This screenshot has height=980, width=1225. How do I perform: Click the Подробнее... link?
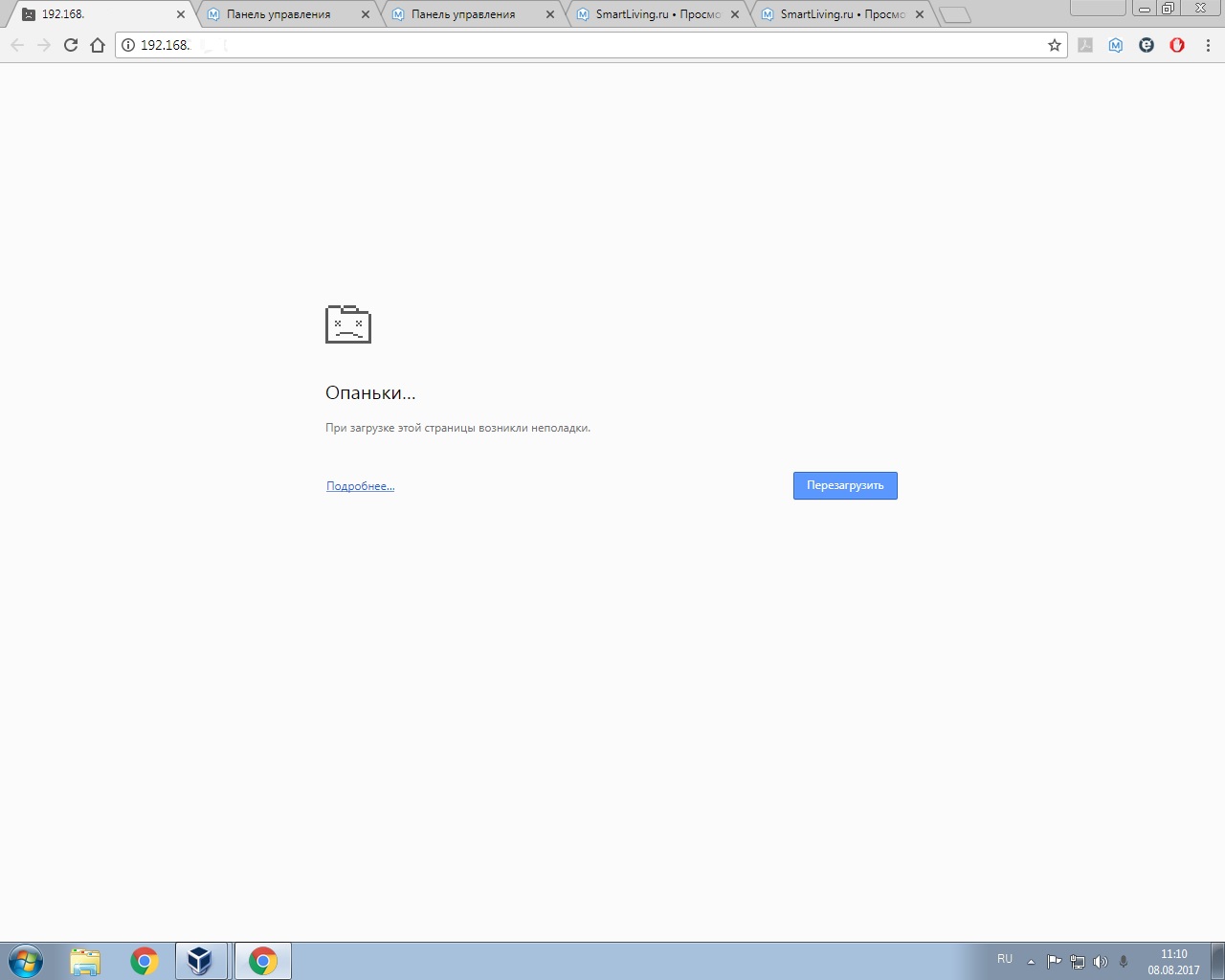tap(360, 486)
